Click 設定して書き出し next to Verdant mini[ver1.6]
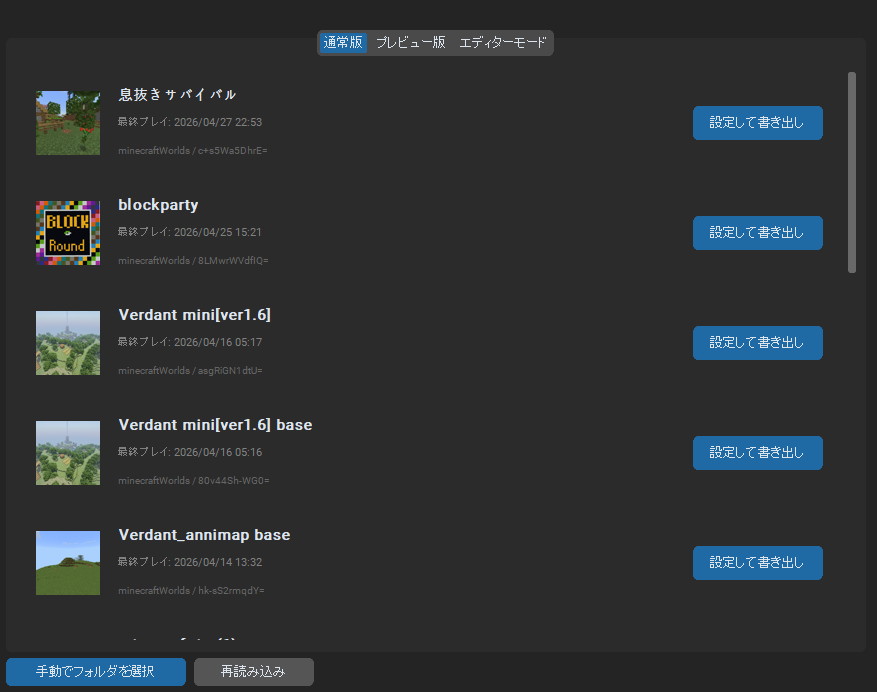877x692 pixels. pyautogui.click(x=757, y=343)
